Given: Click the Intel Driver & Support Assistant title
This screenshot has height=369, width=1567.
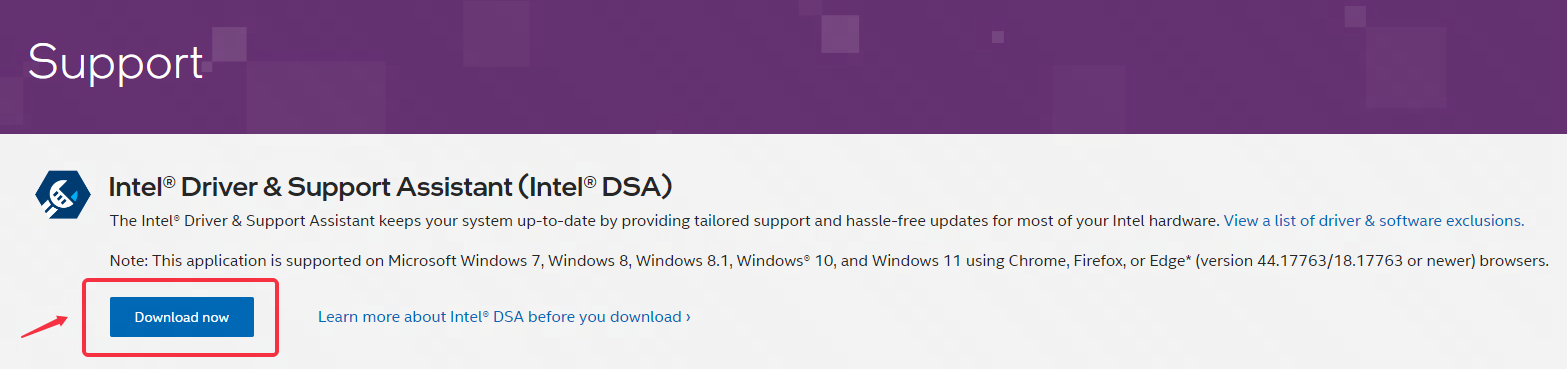Looking at the screenshot, I should click(390, 187).
